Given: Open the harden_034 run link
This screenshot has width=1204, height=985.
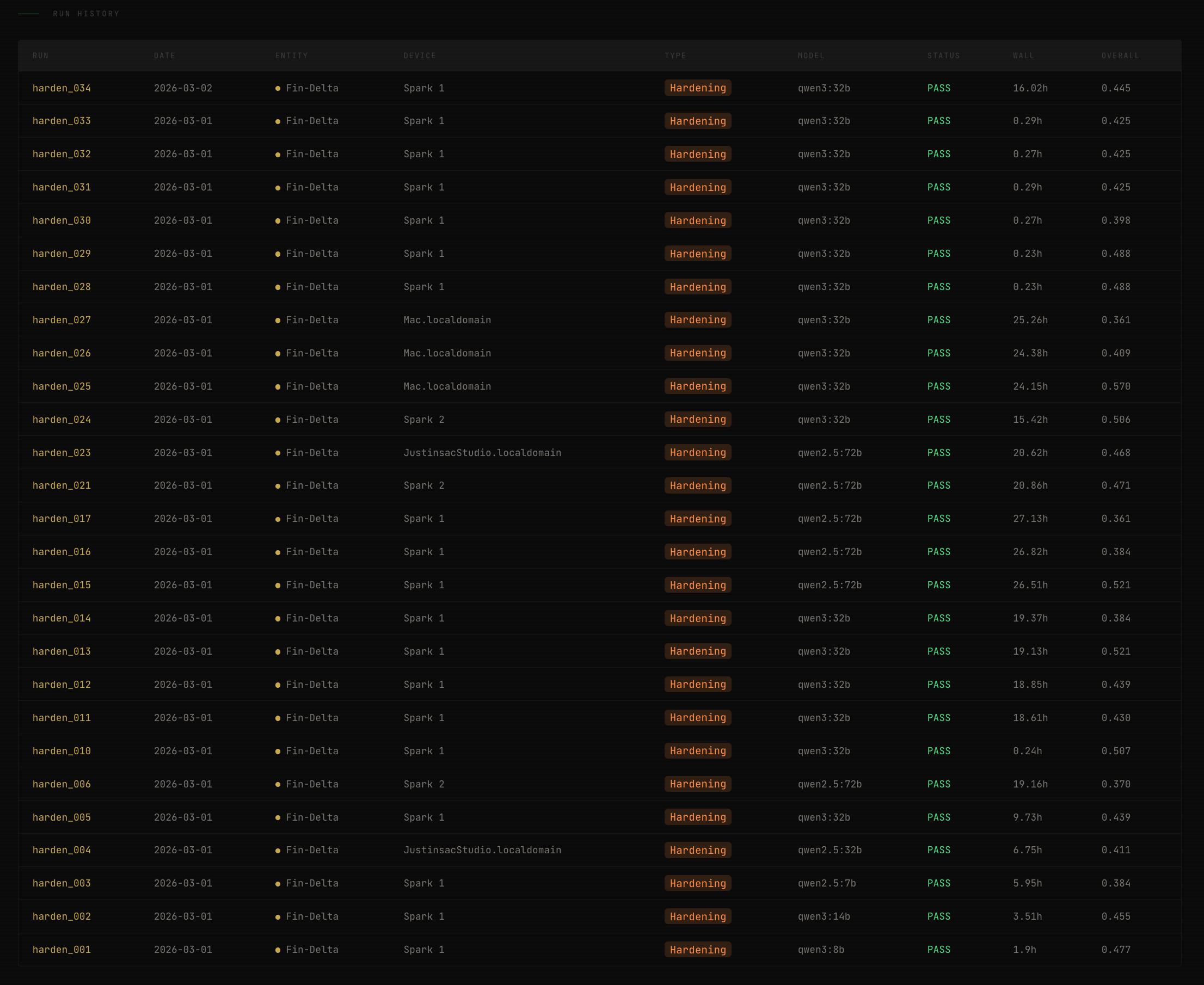Looking at the screenshot, I should click(x=62, y=88).
